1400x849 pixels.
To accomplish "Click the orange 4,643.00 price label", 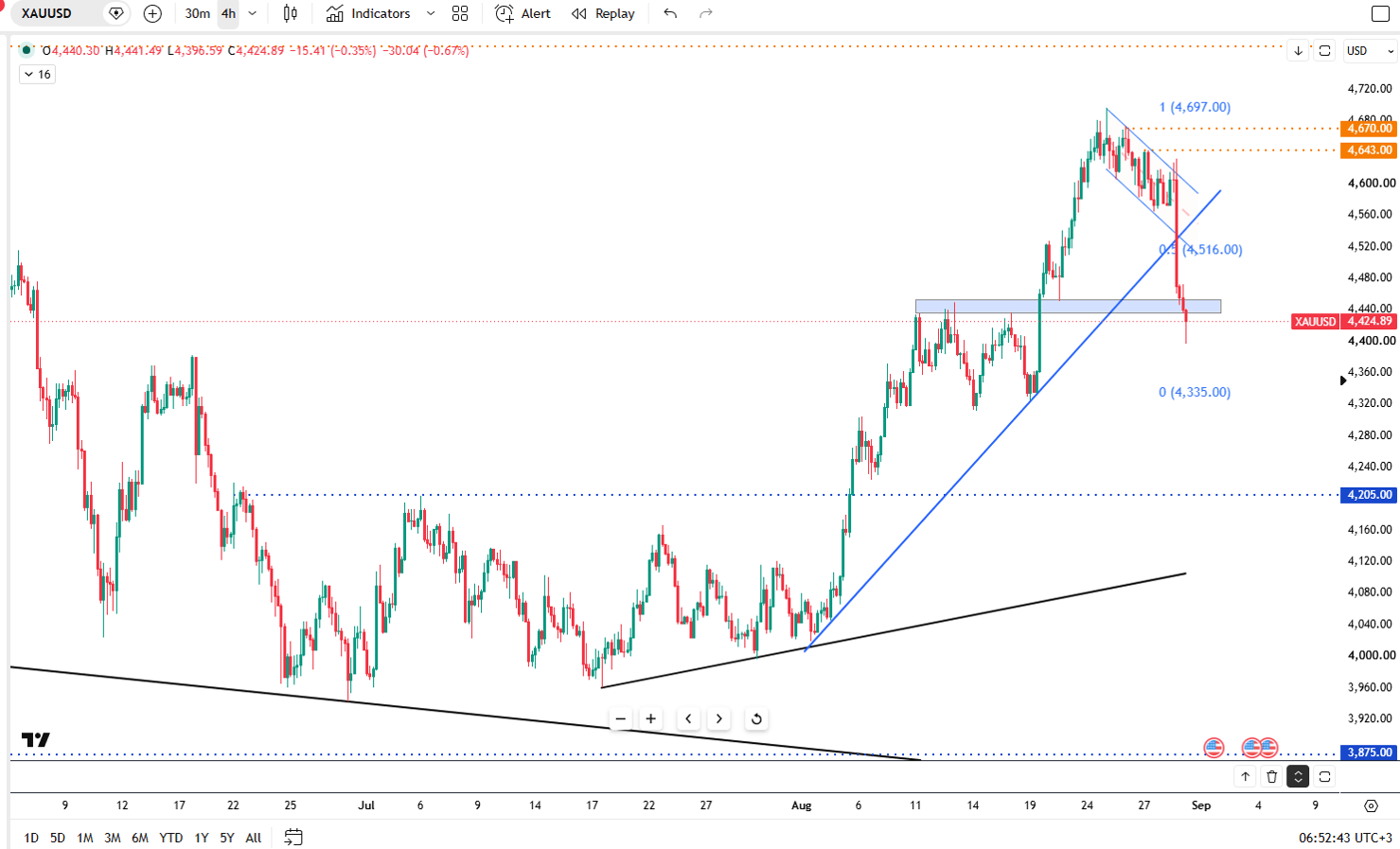I will [1369, 150].
